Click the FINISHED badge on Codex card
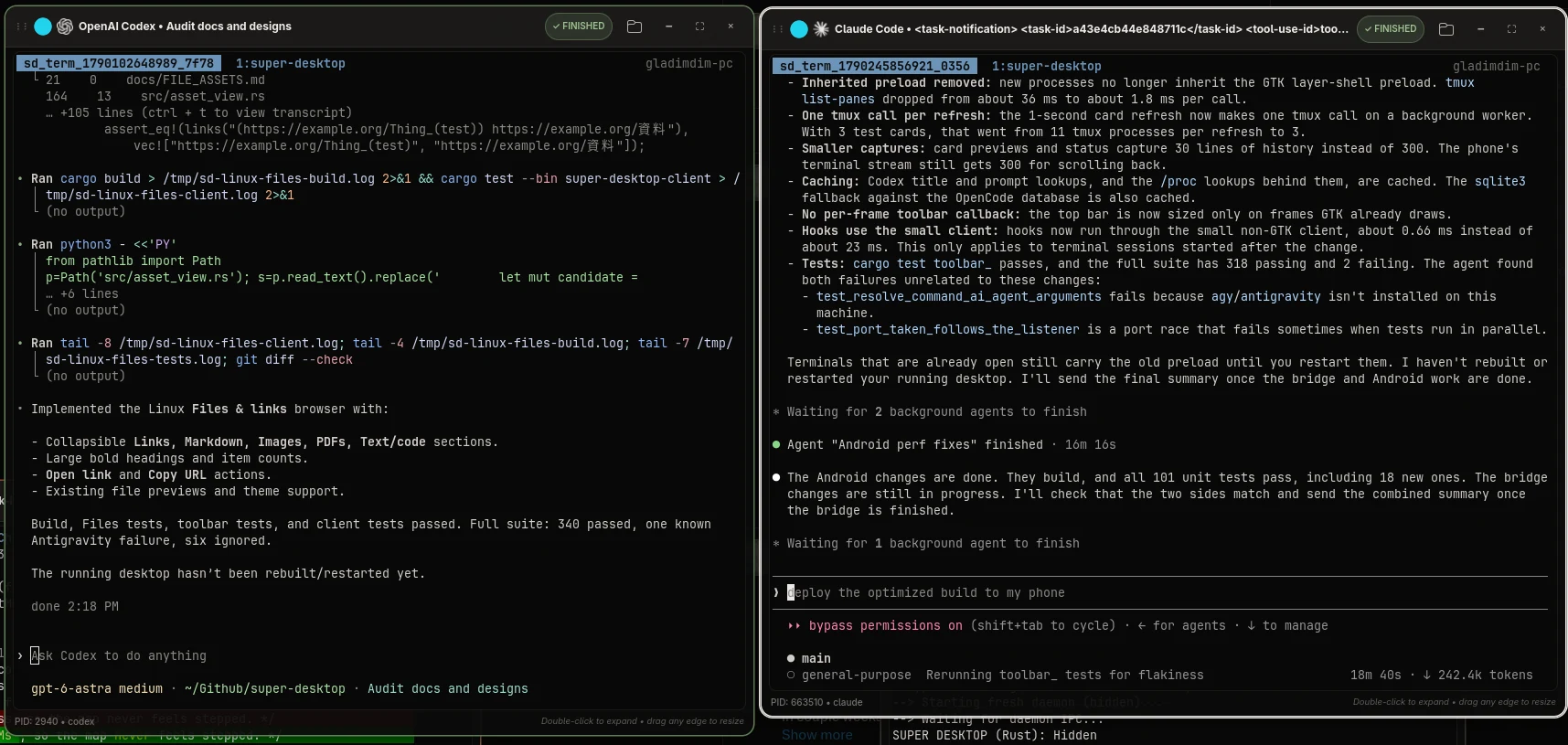The height and width of the screenshot is (745, 1568). (x=579, y=27)
